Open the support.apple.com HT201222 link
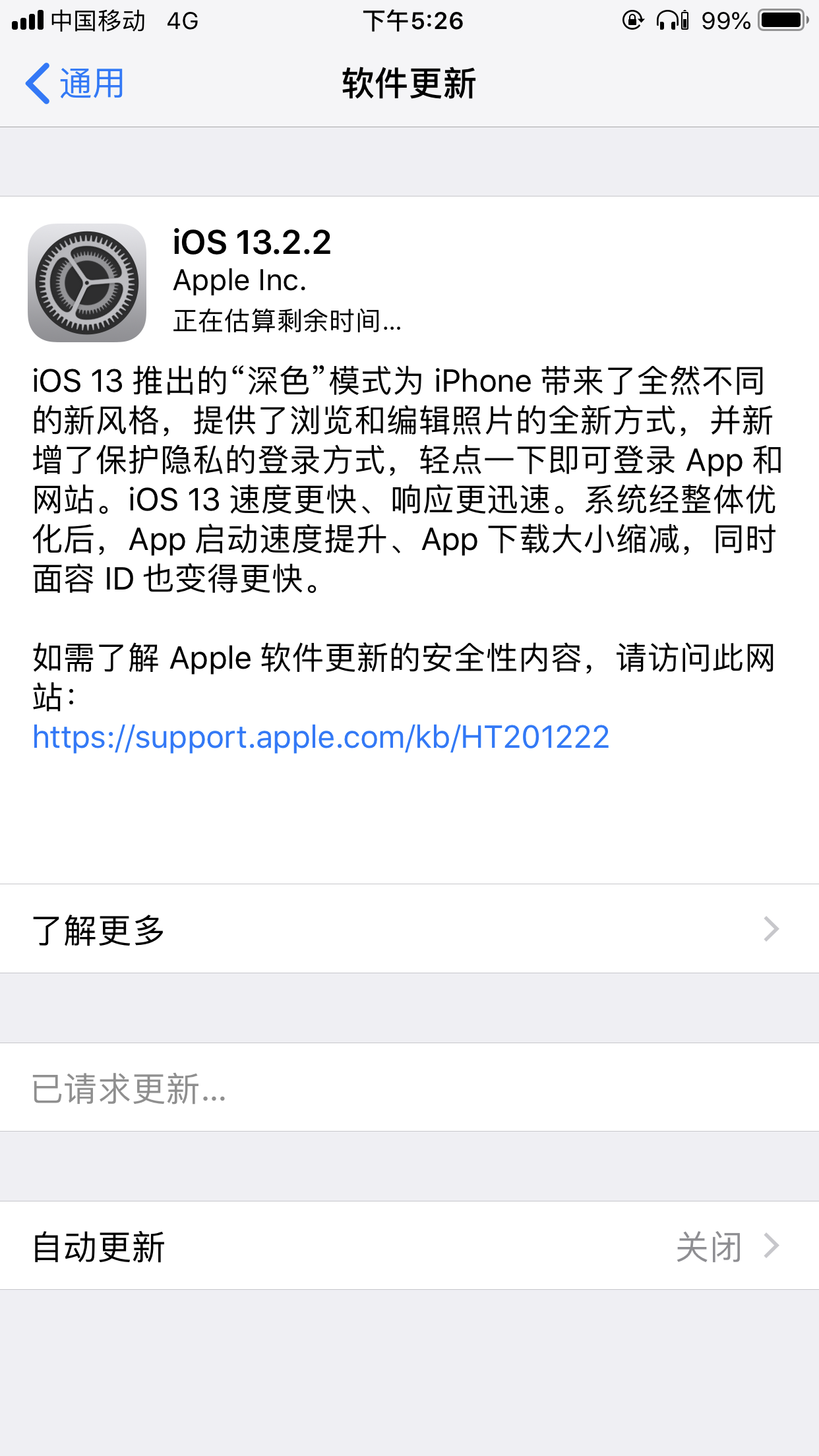Viewport: 819px width, 1456px height. point(321,737)
